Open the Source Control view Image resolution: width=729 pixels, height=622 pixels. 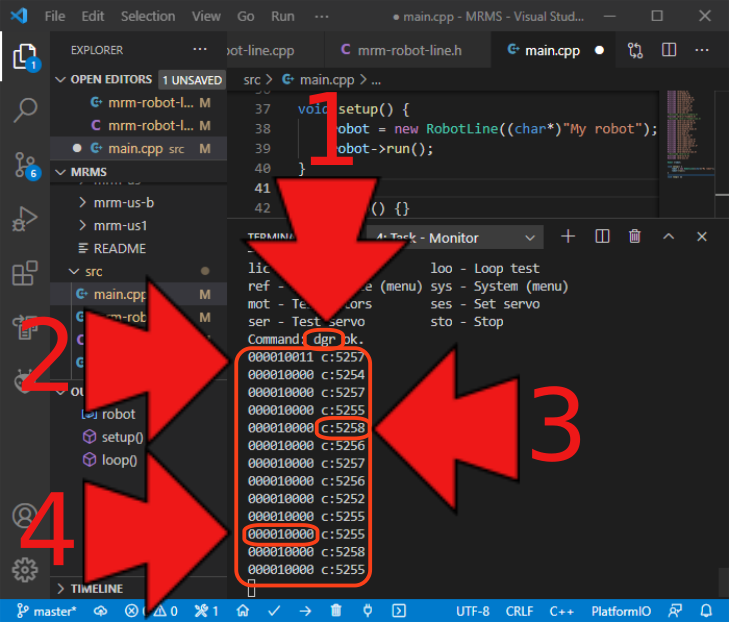coord(25,164)
